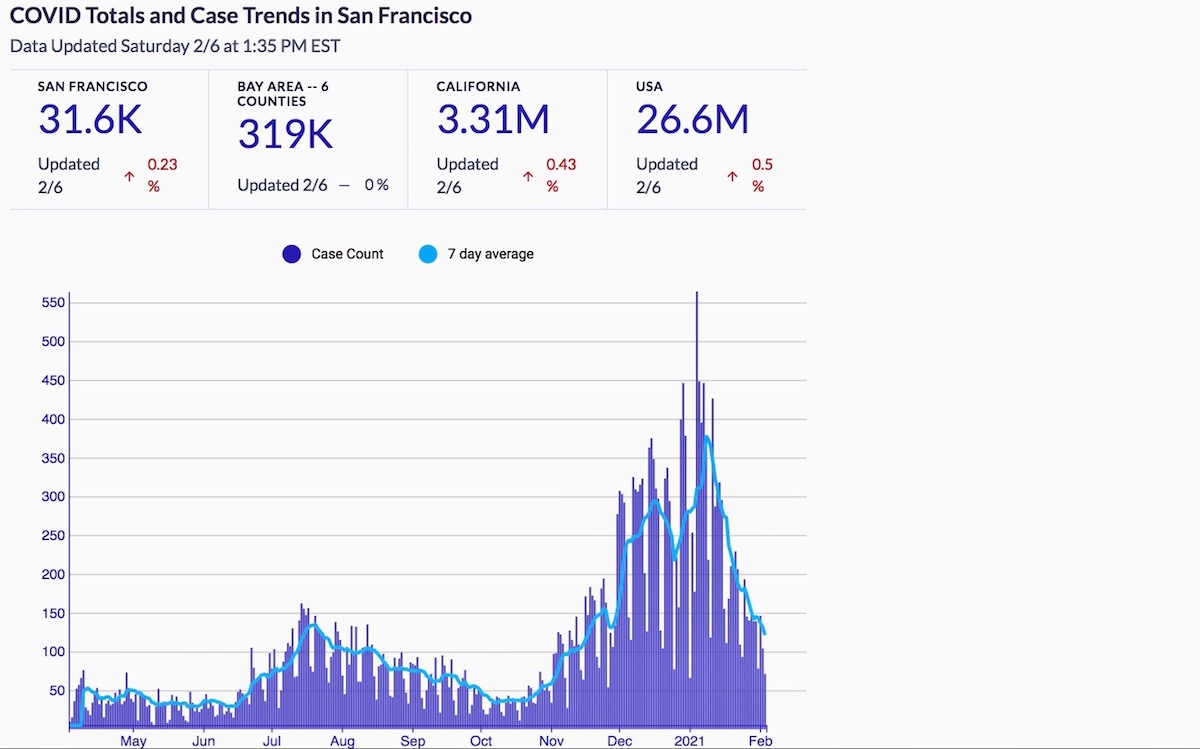Click the dark blue Case Count legend dot
This screenshot has width=1200, height=749.
click(x=292, y=254)
